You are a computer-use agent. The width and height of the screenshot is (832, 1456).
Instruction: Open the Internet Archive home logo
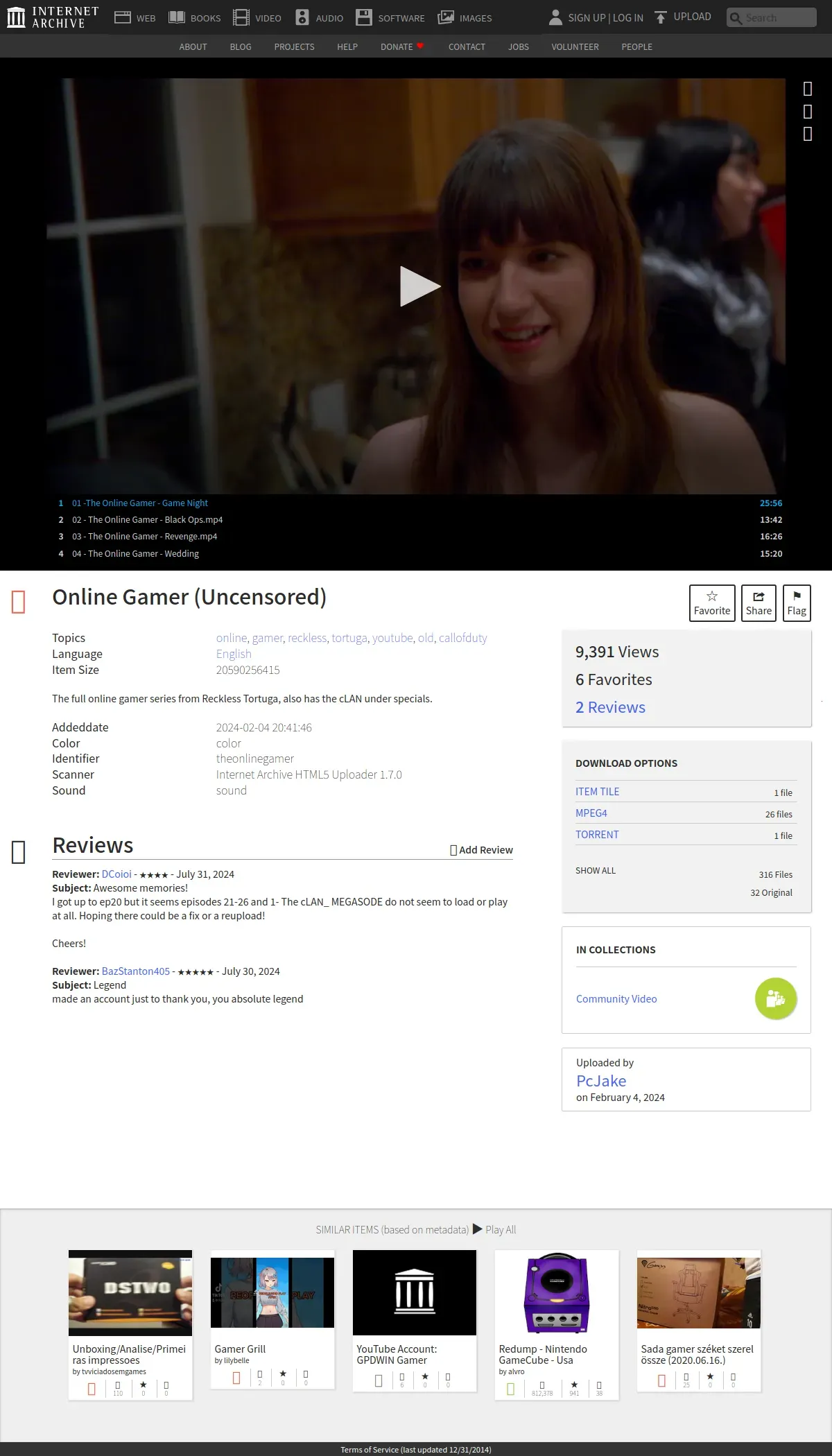(53, 17)
